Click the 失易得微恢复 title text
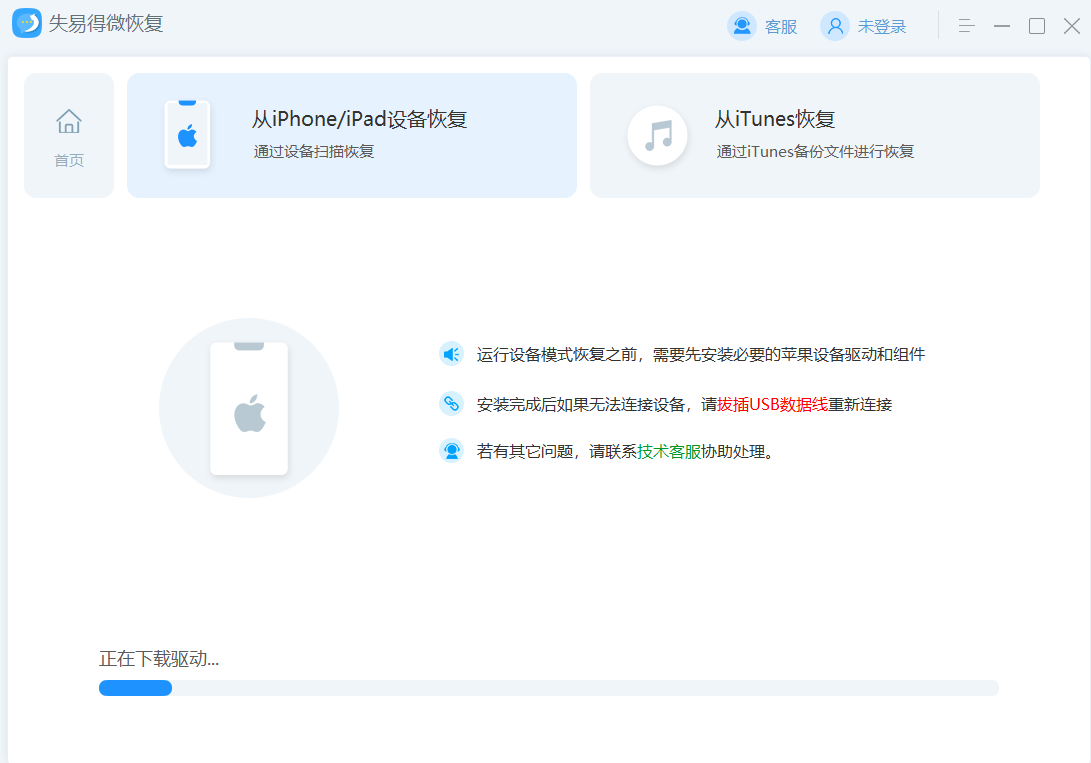This screenshot has height=763, width=1091. click(x=106, y=24)
